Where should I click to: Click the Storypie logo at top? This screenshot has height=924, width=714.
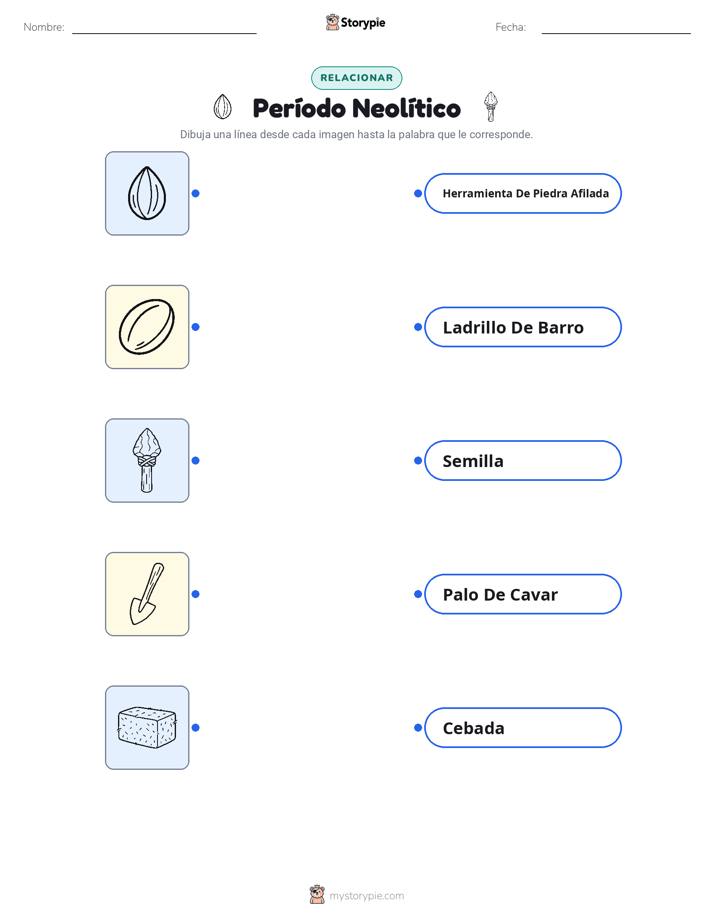[x=355, y=22]
